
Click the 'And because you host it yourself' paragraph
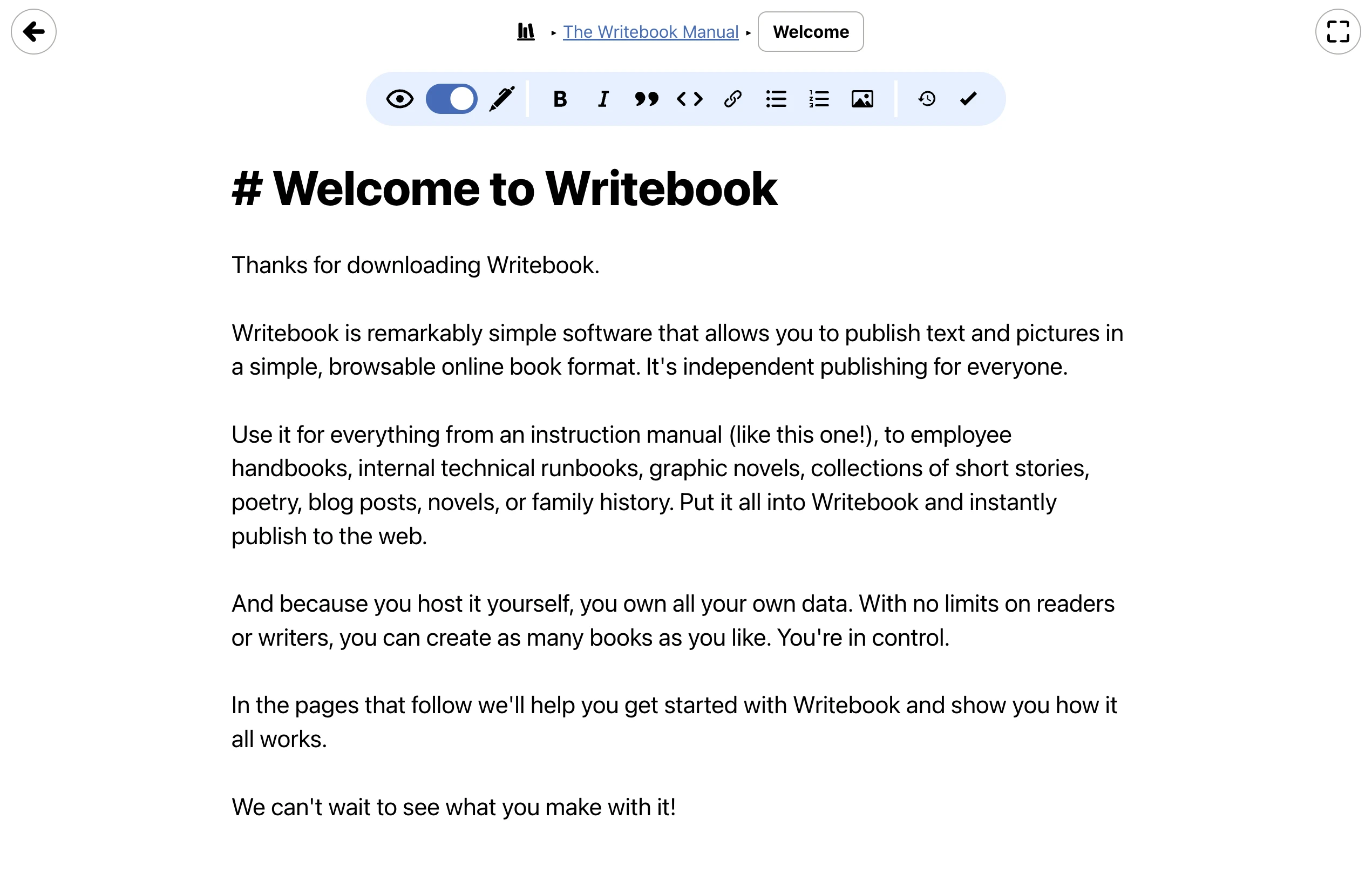pyautogui.click(x=673, y=621)
